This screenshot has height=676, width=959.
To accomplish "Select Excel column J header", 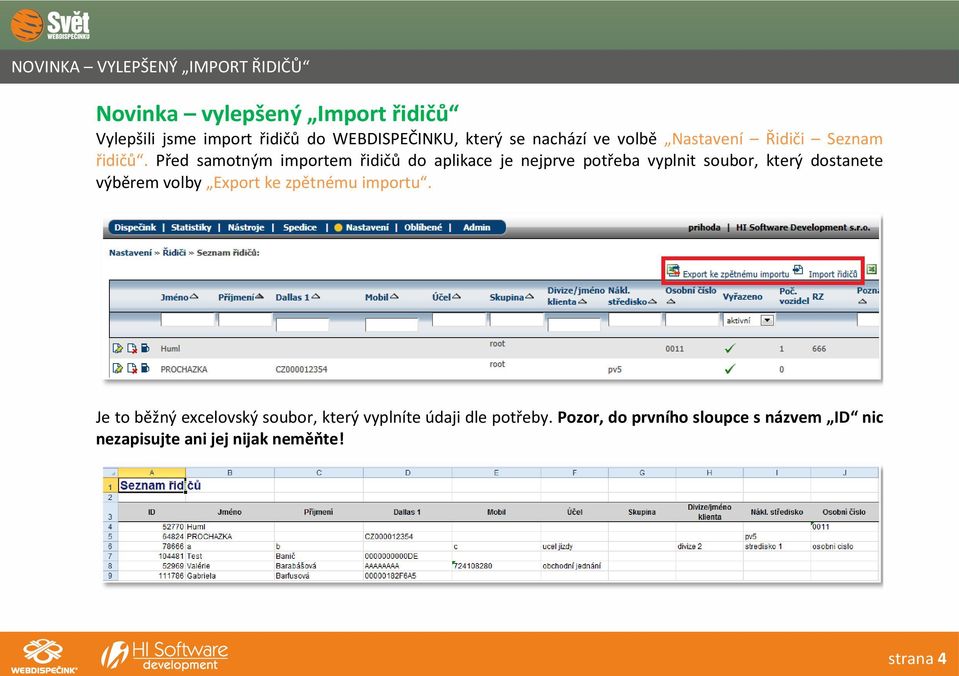I will 845,473.
